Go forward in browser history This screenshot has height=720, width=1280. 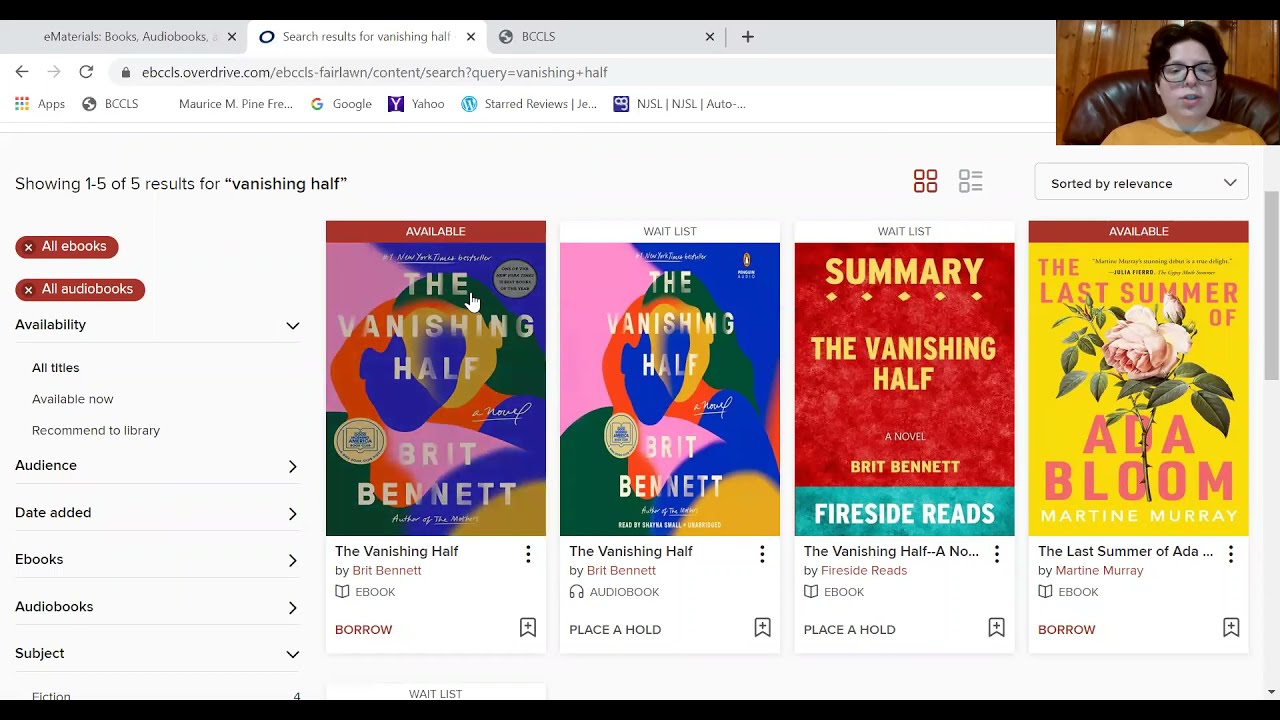coord(54,72)
